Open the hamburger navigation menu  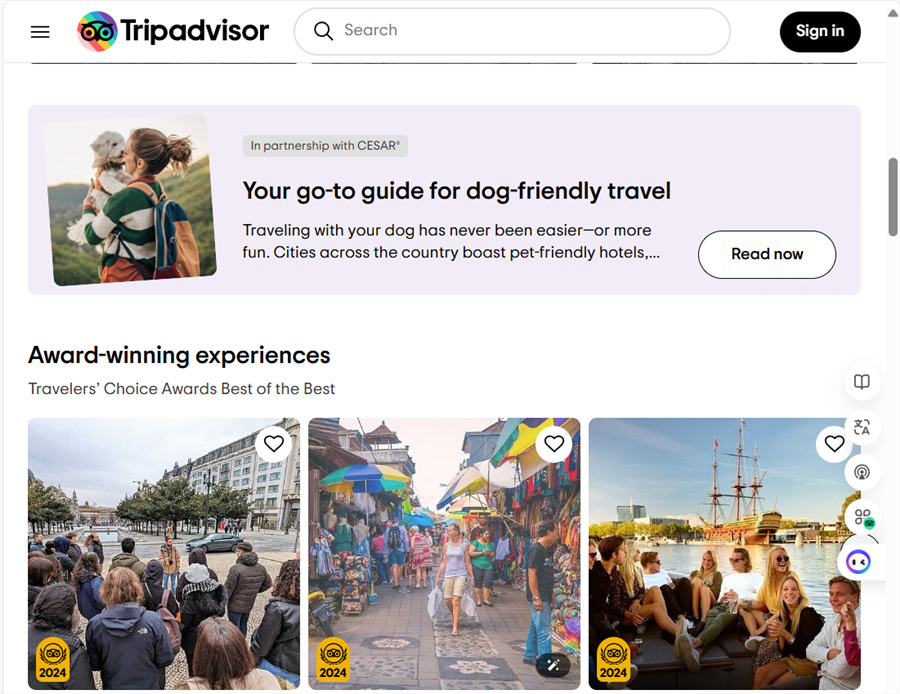click(x=40, y=32)
